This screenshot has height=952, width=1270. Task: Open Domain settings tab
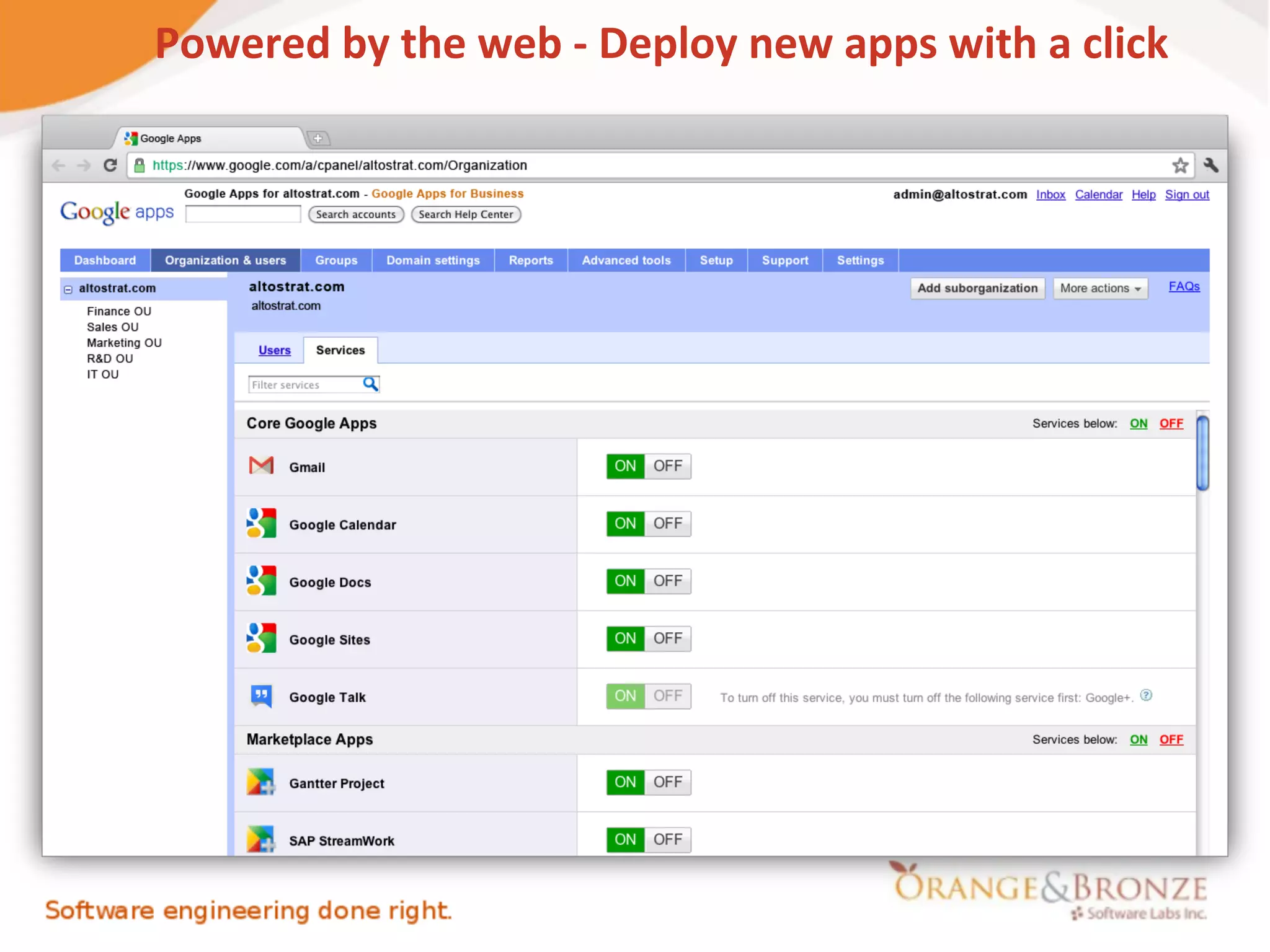[x=433, y=260]
